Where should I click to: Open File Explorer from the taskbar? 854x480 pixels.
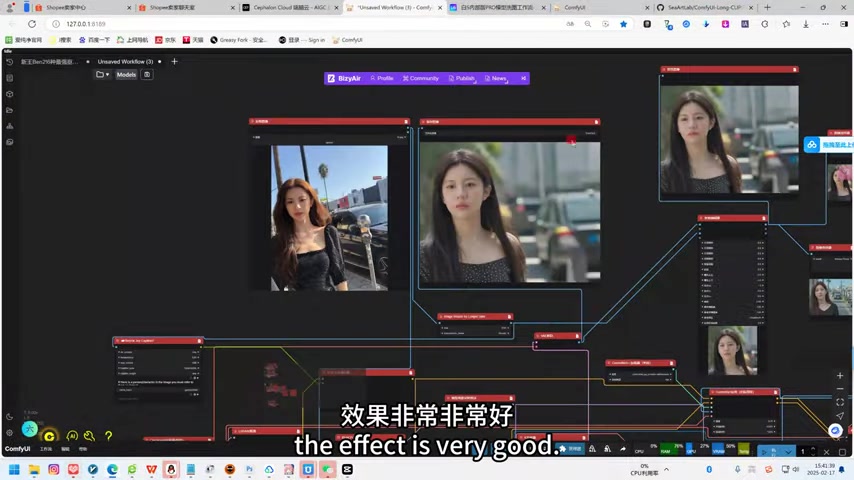(34, 469)
